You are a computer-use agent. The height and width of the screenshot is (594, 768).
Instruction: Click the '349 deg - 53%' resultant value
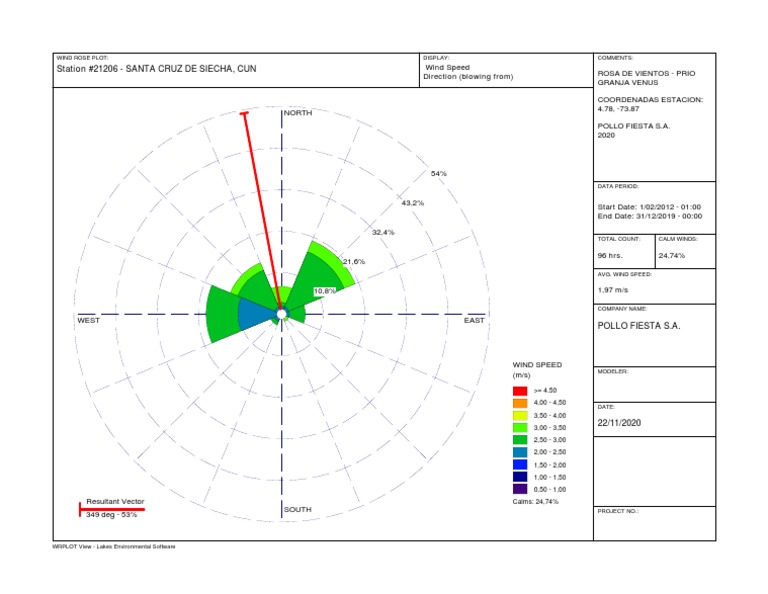(x=112, y=515)
